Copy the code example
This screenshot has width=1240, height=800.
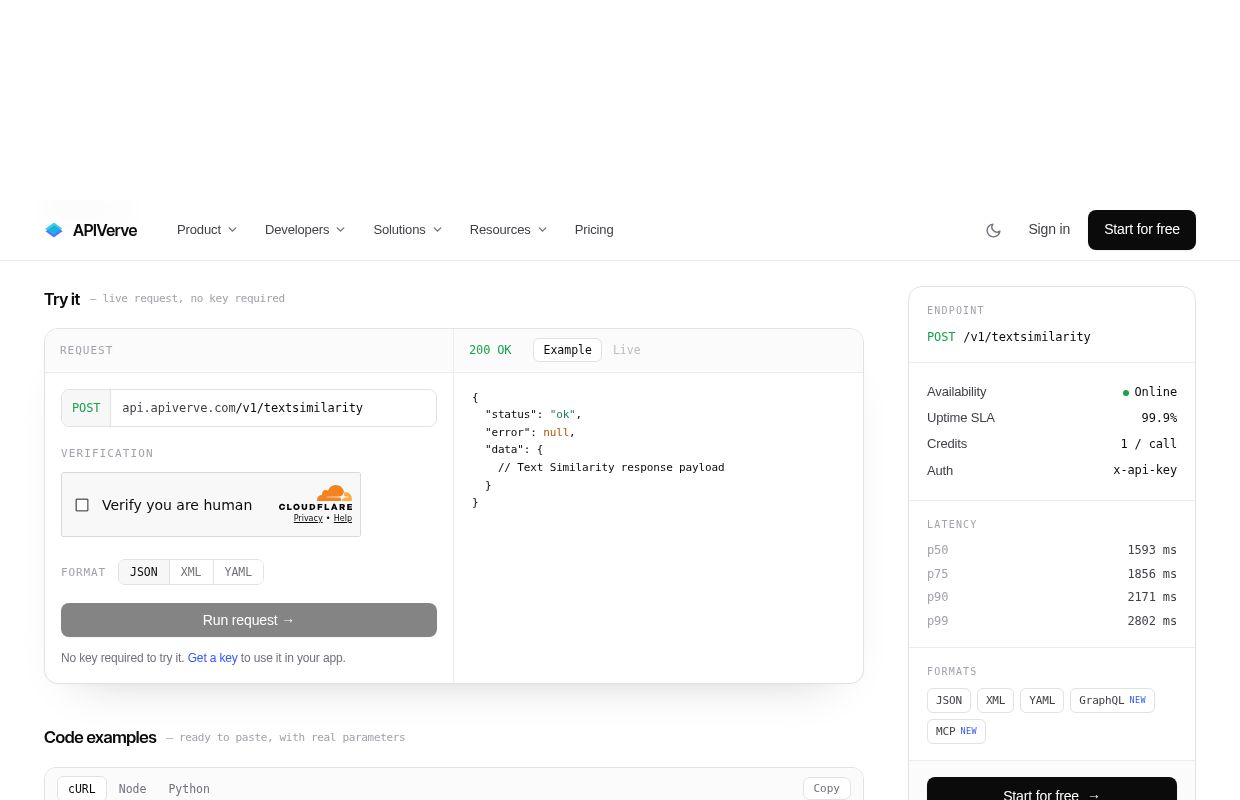[827, 789]
